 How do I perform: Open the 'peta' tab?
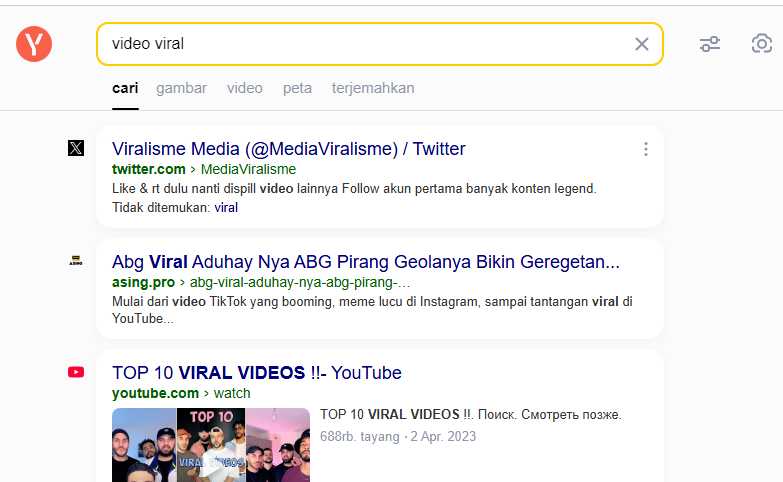pyautogui.click(x=297, y=88)
